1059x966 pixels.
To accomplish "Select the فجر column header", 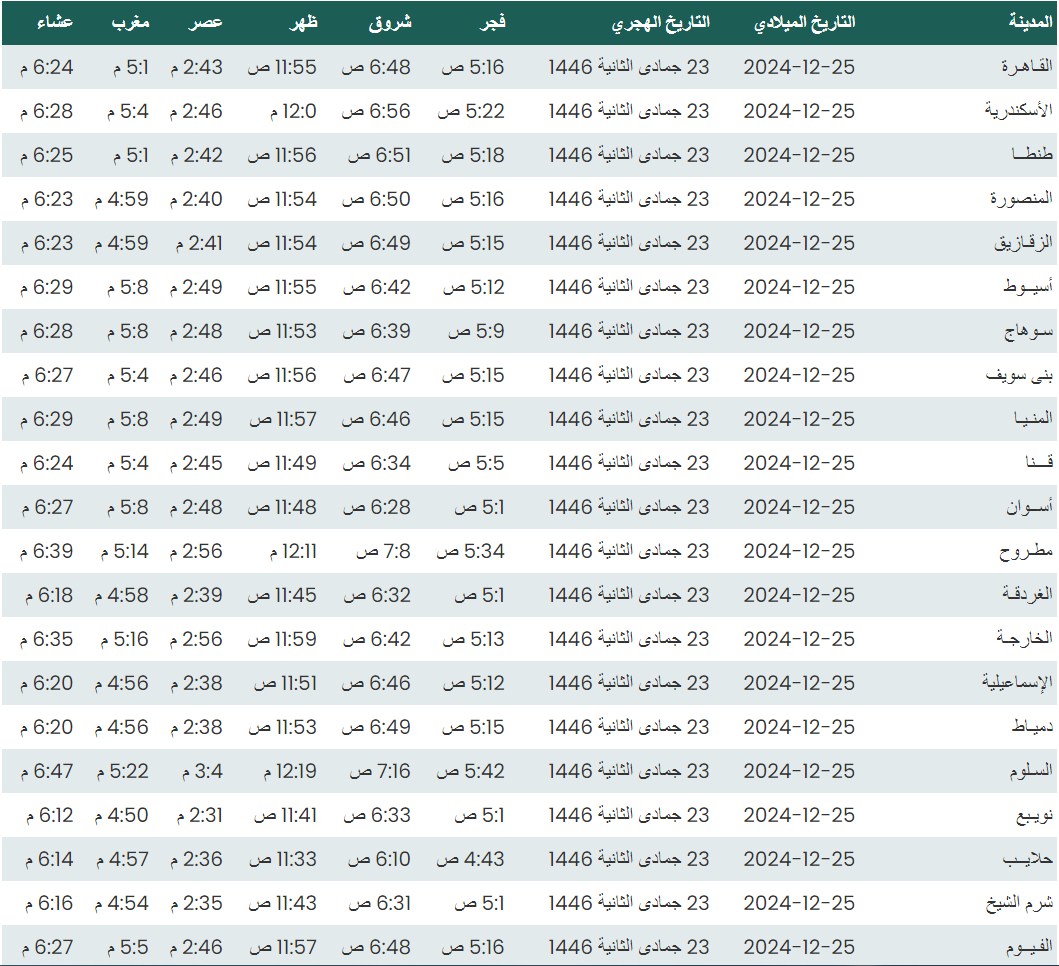I will coord(493,22).
